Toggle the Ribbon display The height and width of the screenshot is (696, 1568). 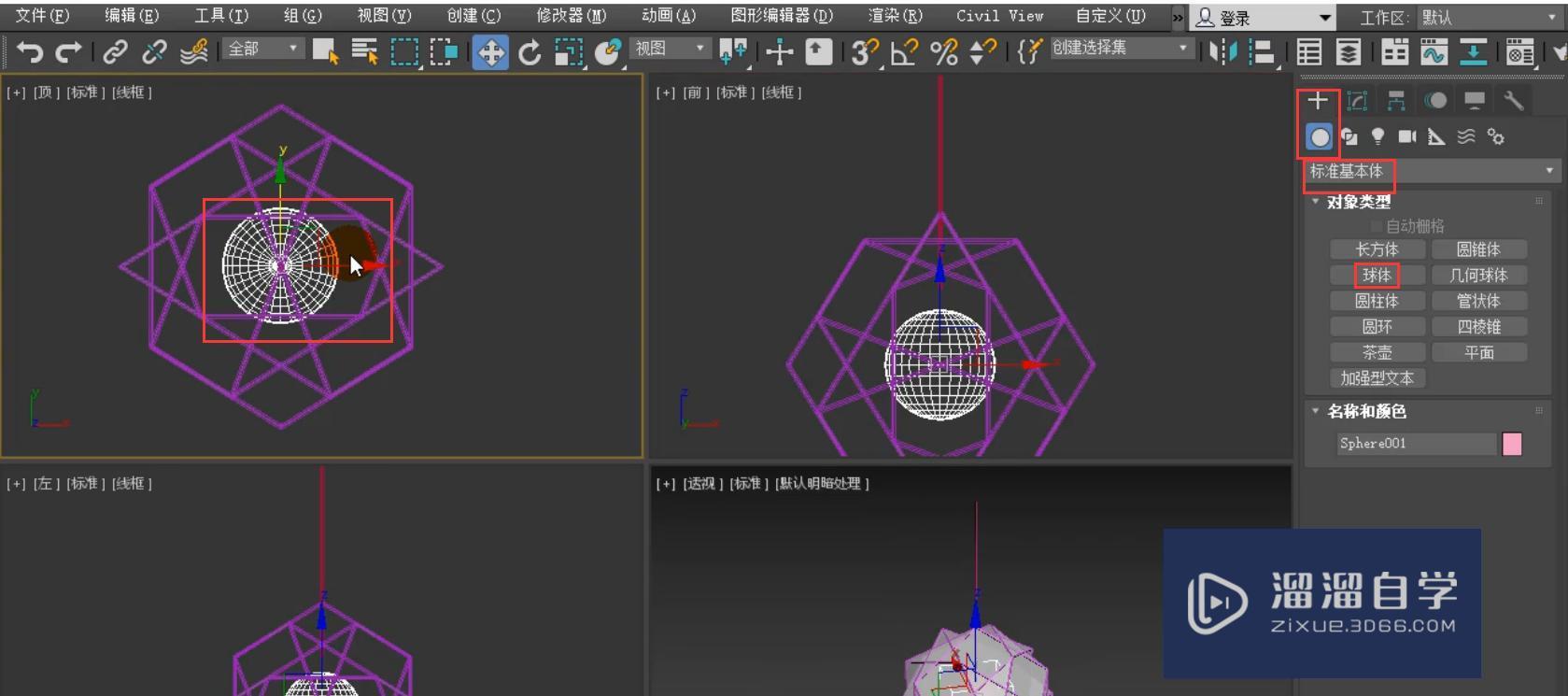[x=1394, y=51]
